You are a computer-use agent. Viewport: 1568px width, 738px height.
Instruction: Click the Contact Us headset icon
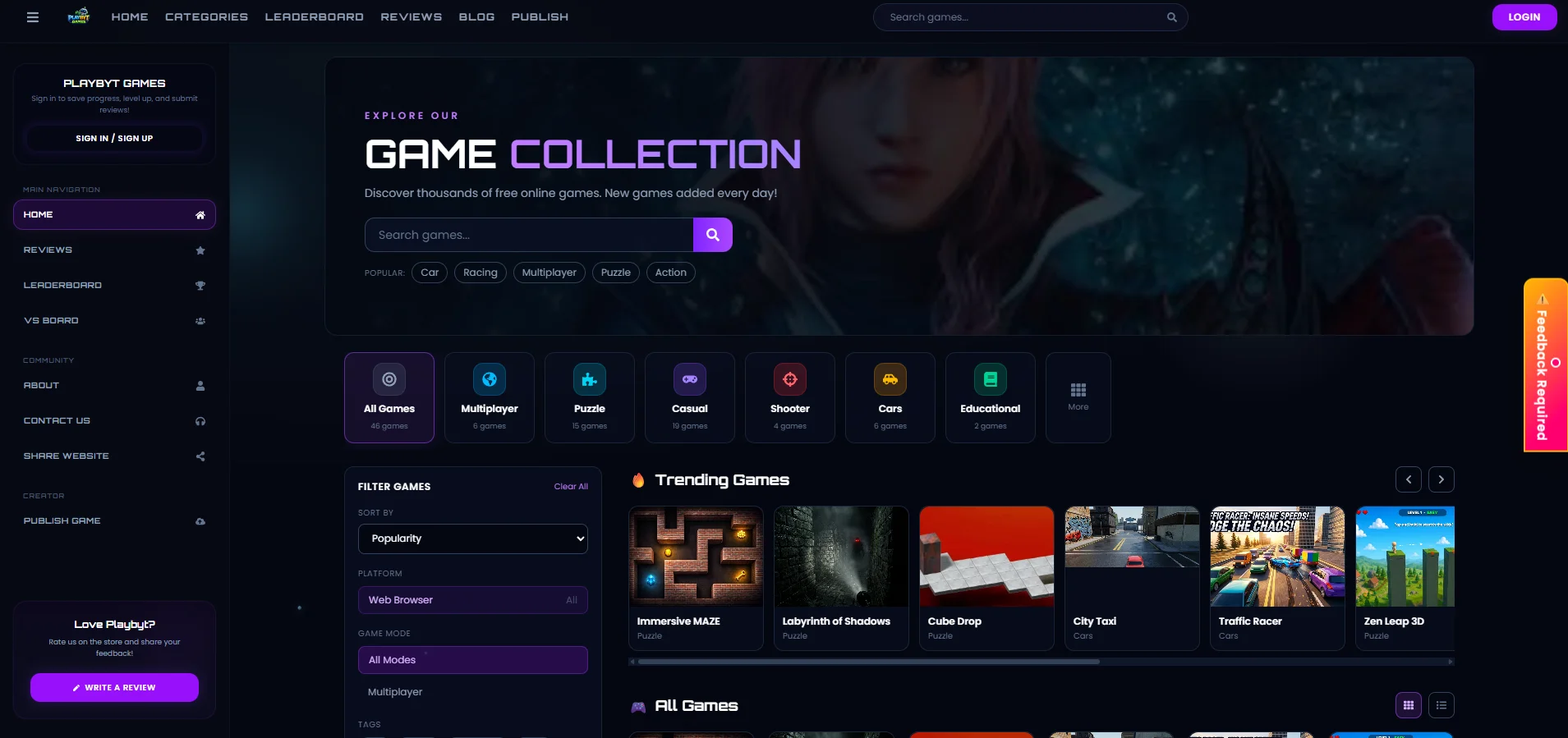pos(200,421)
